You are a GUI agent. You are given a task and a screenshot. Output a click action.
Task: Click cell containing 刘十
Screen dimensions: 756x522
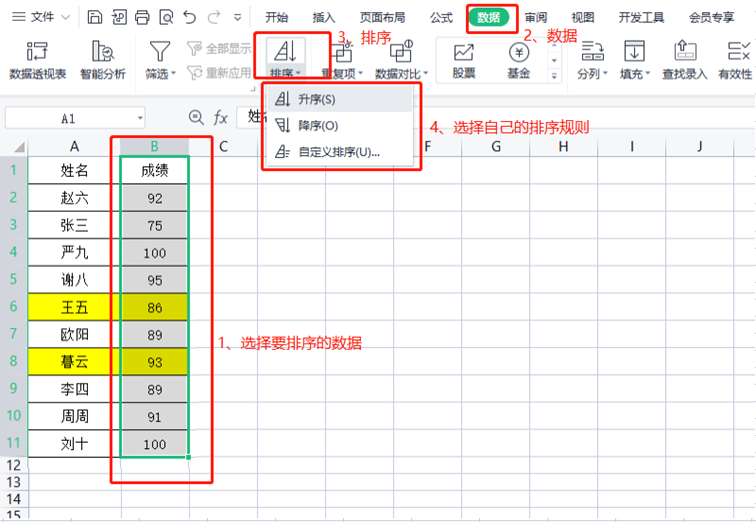[x=74, y=443]
